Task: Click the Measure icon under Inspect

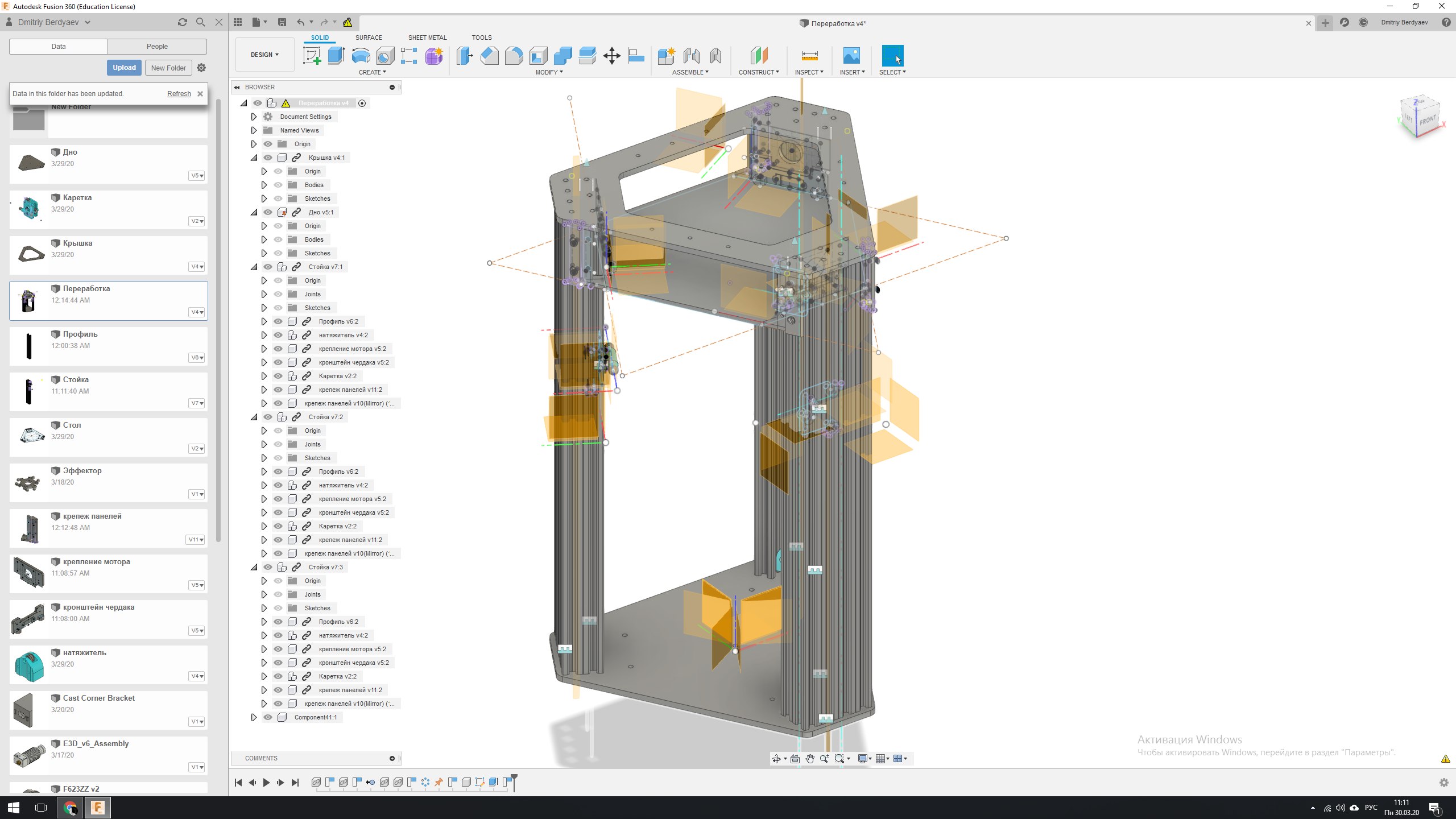Action: click(809, 56)
